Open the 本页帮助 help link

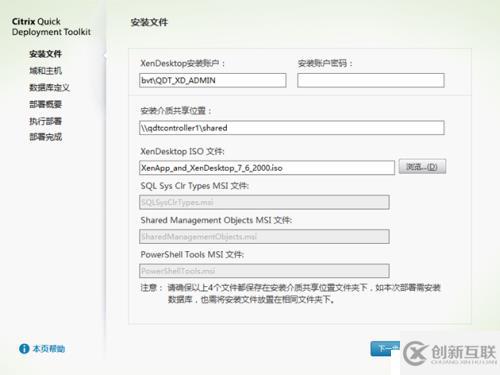click(49, 349)
